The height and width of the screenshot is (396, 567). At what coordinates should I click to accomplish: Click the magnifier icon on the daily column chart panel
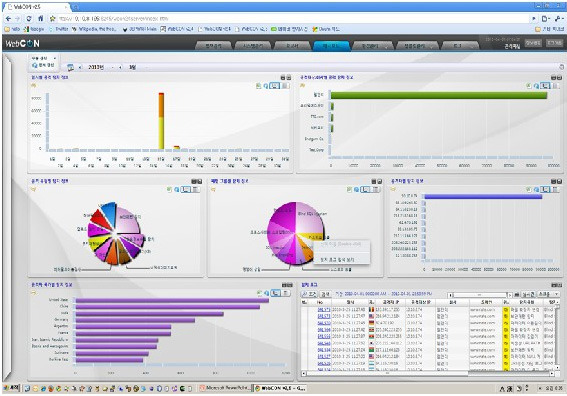point(266,86)
